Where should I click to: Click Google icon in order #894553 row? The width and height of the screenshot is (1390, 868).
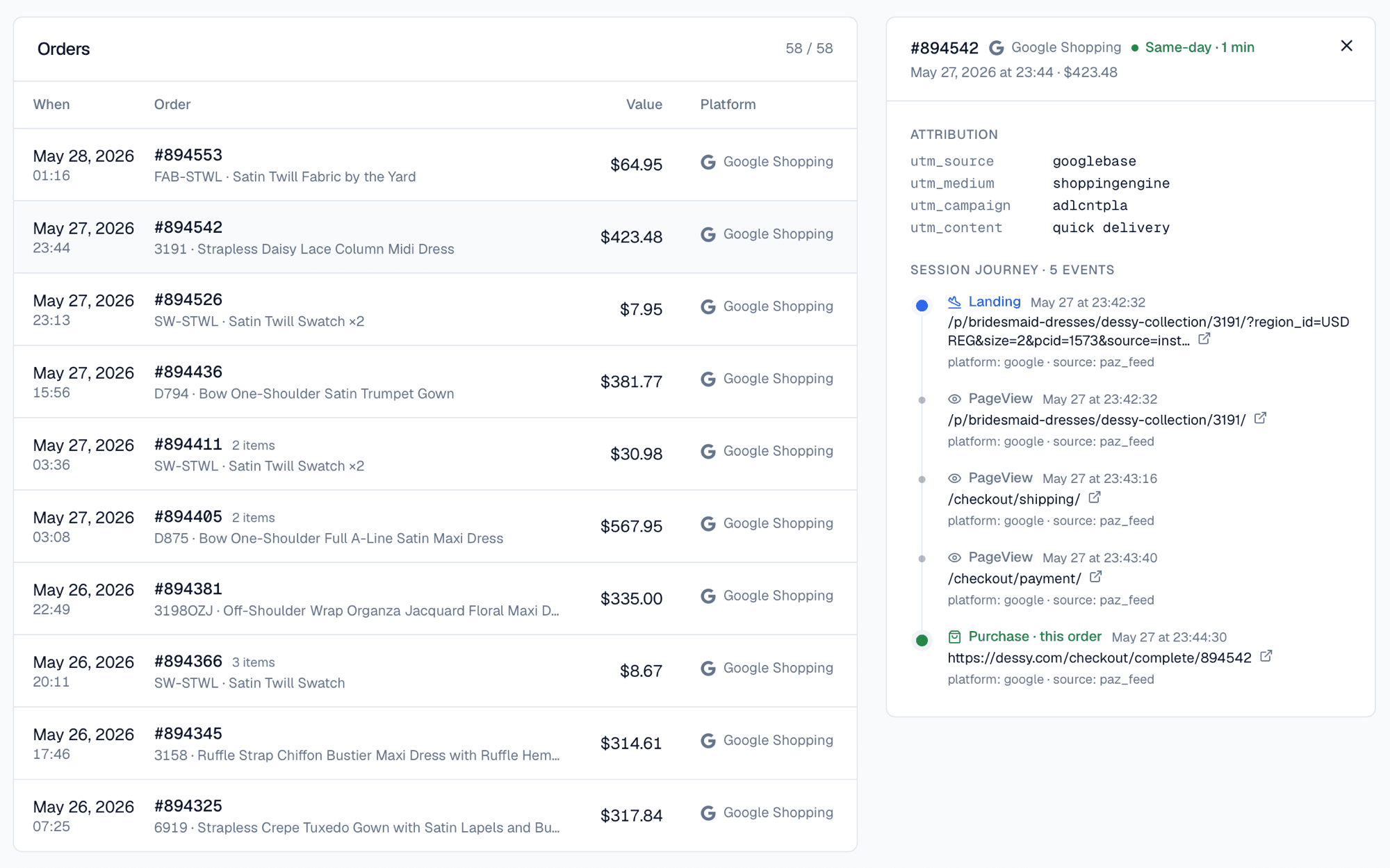pos(708,162)
